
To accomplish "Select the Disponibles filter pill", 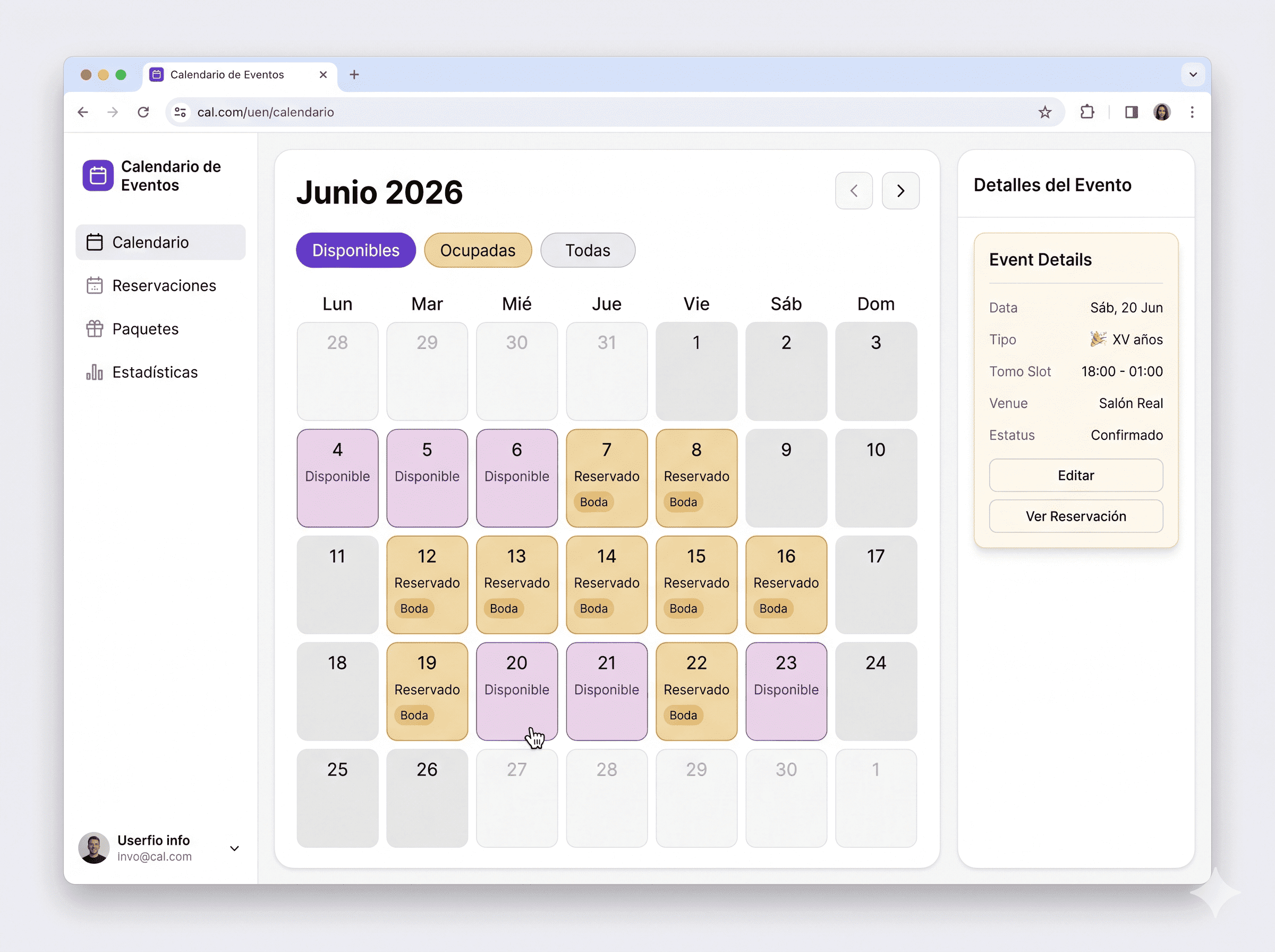I will pyautogui.click(x=355, y=250).
